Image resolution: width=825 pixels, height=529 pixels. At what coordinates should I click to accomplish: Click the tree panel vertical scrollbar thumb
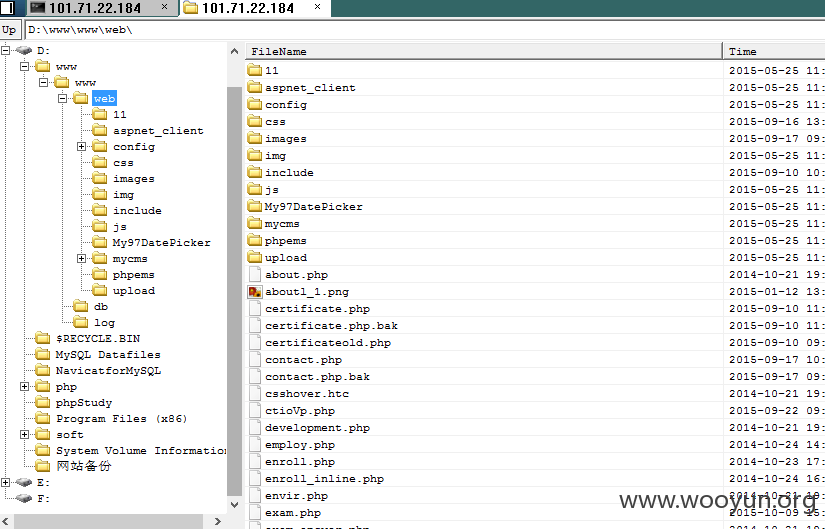(235, 291)
